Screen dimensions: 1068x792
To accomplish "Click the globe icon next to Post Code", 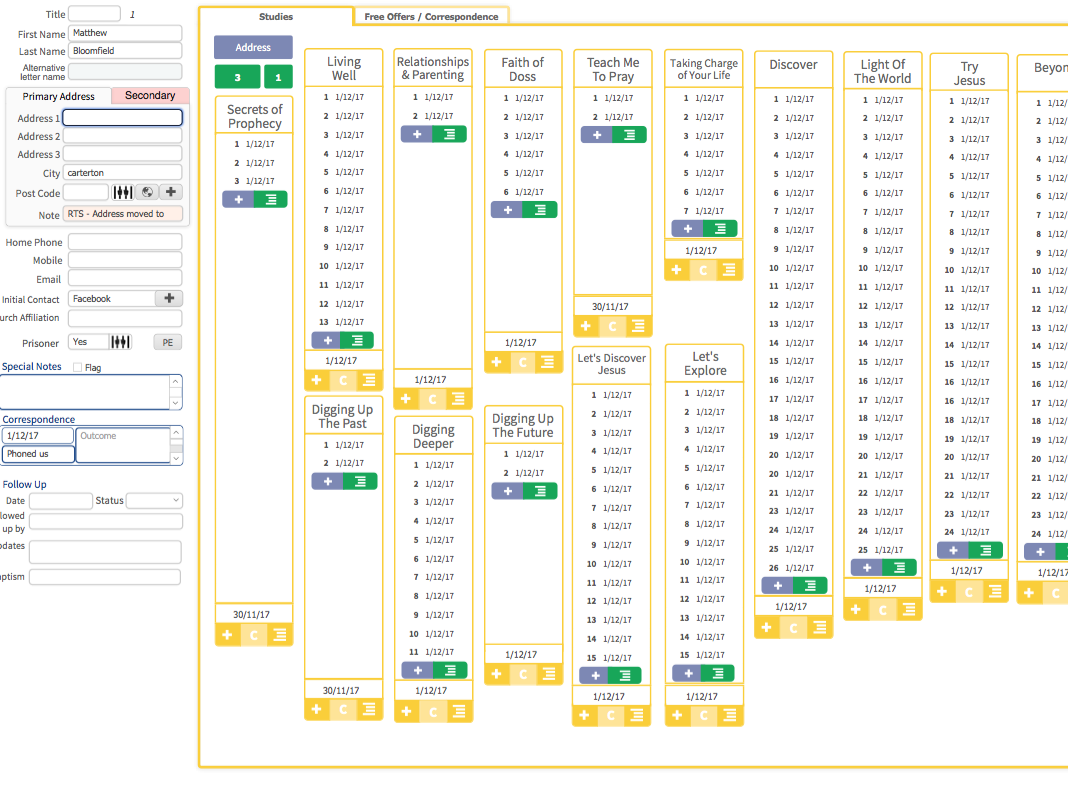I will [147, 192].
